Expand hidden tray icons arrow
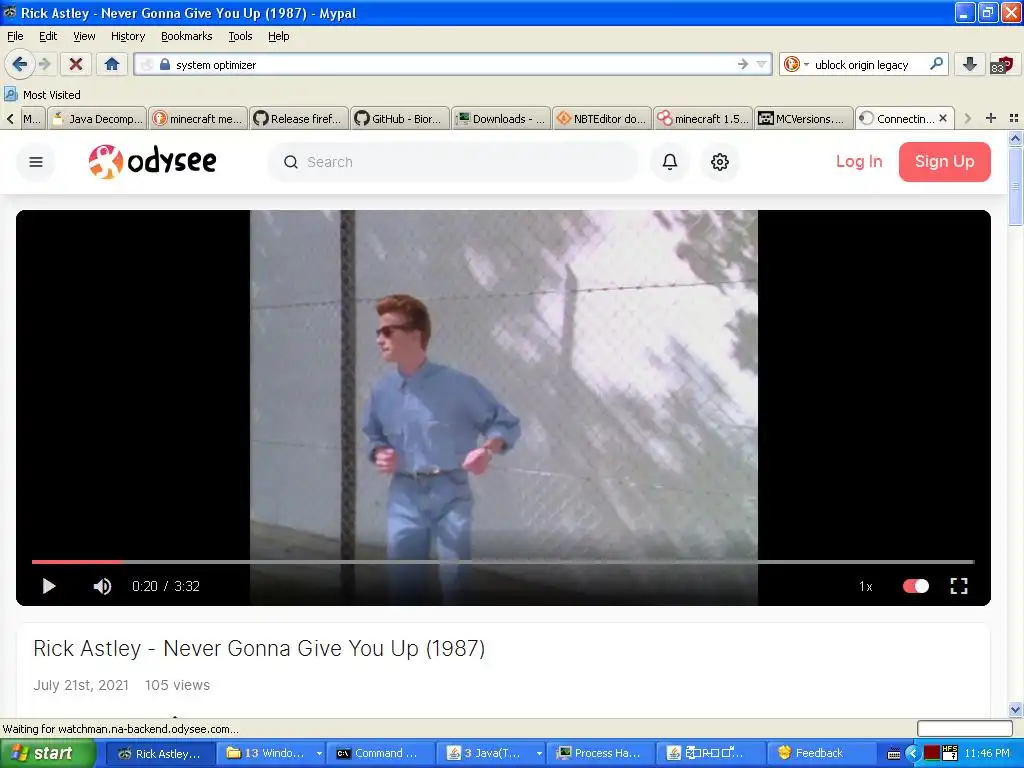1024x768 pixels. [913, 754]
